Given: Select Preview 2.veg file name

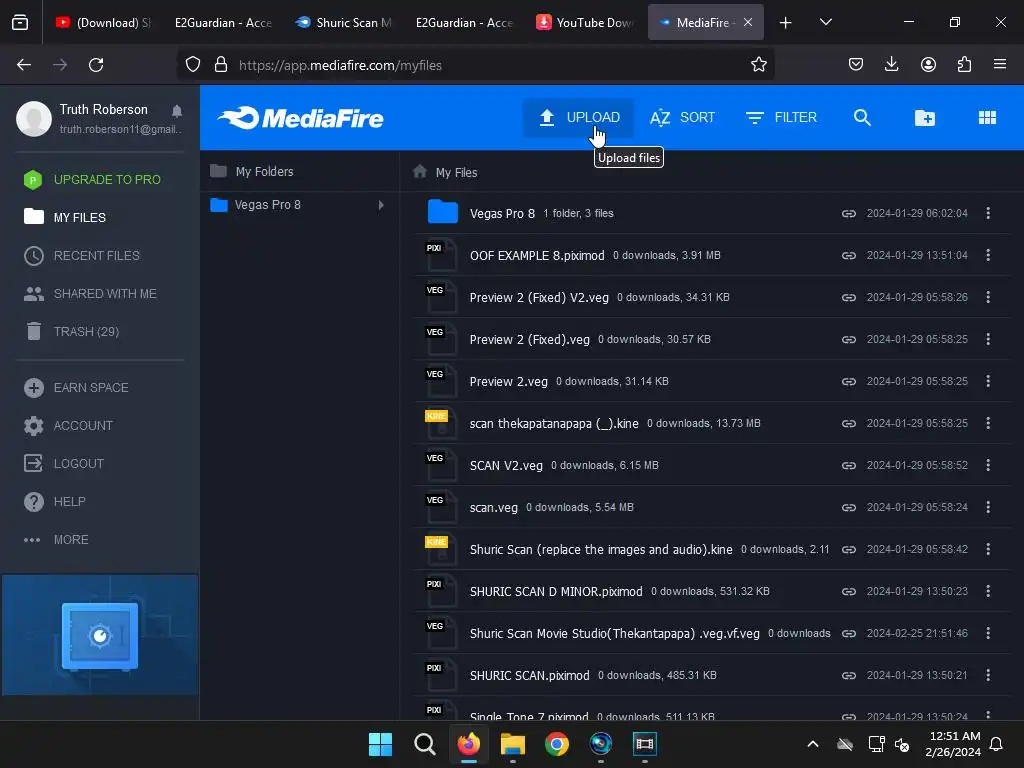Looking at the screenshot, I should 509,381.
